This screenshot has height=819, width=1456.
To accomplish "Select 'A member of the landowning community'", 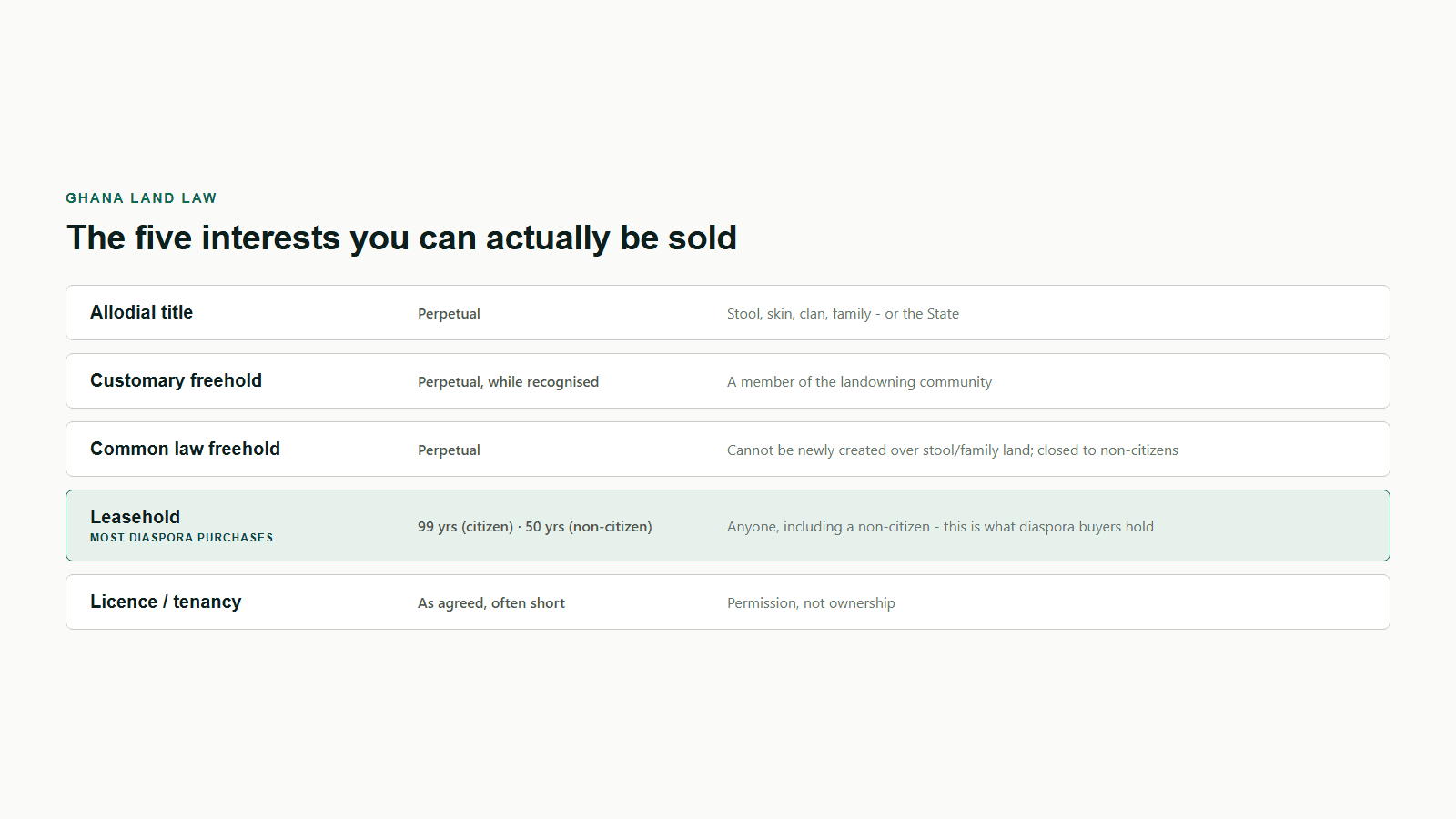I will [x=859, y=382].
